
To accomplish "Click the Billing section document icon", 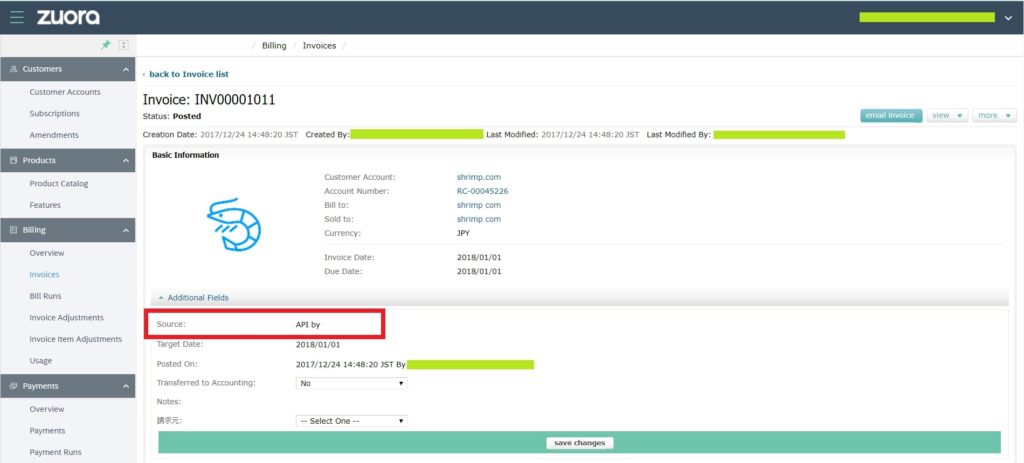I will (14, 231).
